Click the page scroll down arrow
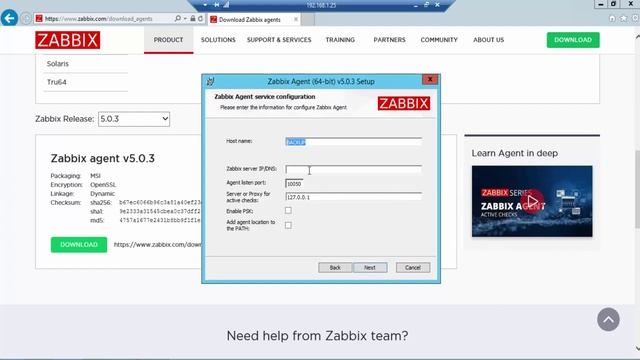Image resolution: width=640 pixels, height=360 pixels. [637, 348]
